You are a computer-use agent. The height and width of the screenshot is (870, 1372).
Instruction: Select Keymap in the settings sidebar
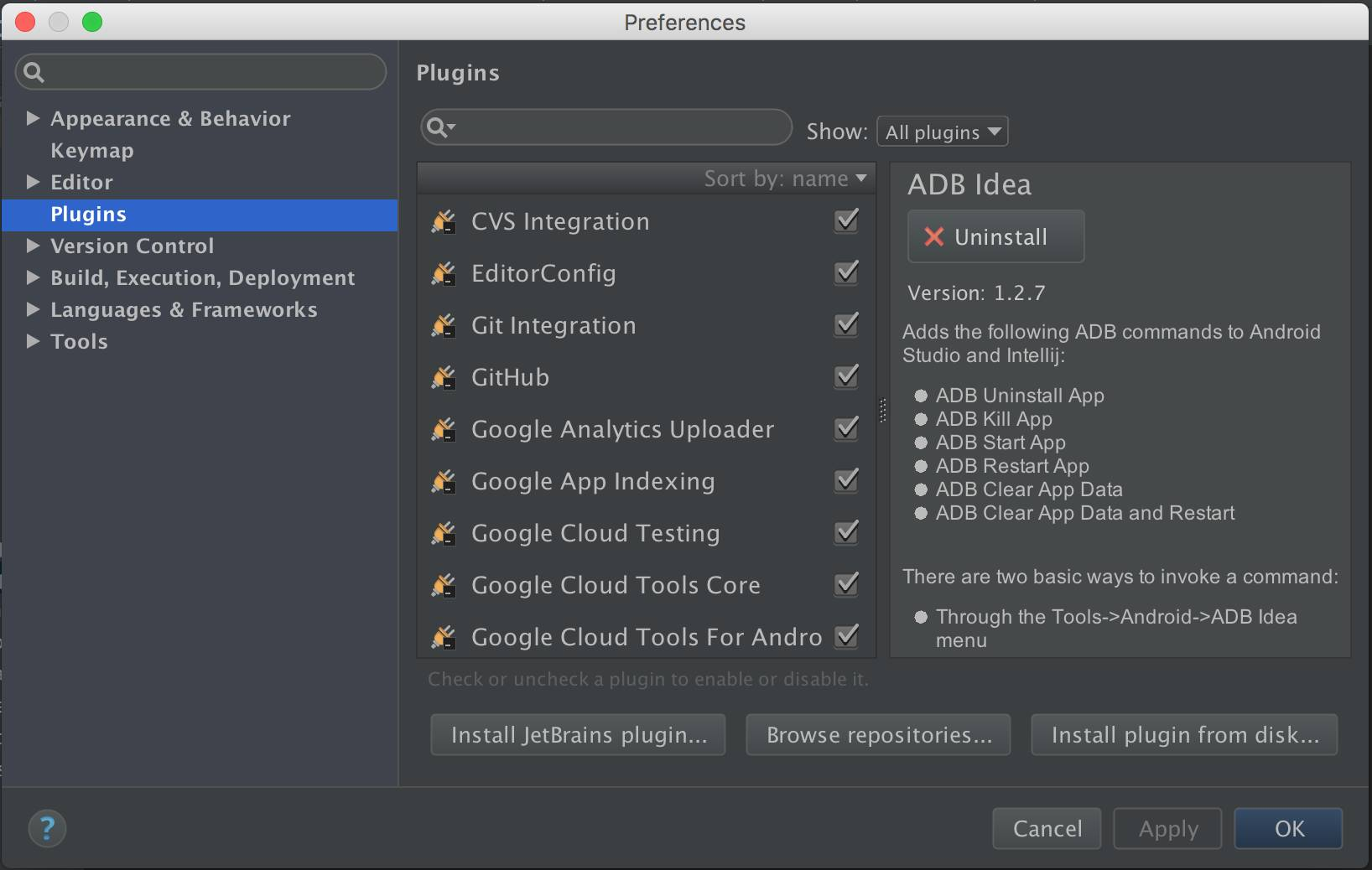click(92, 151)
